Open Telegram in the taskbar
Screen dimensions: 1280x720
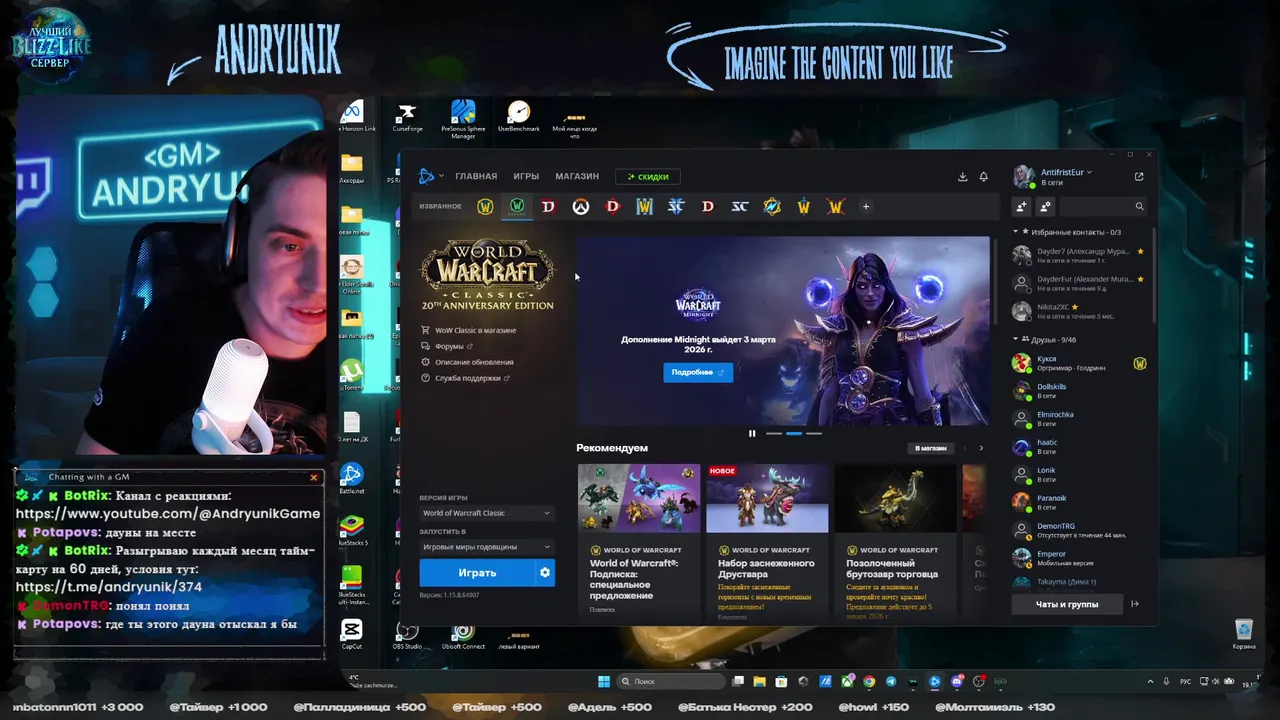pos(891,682)
